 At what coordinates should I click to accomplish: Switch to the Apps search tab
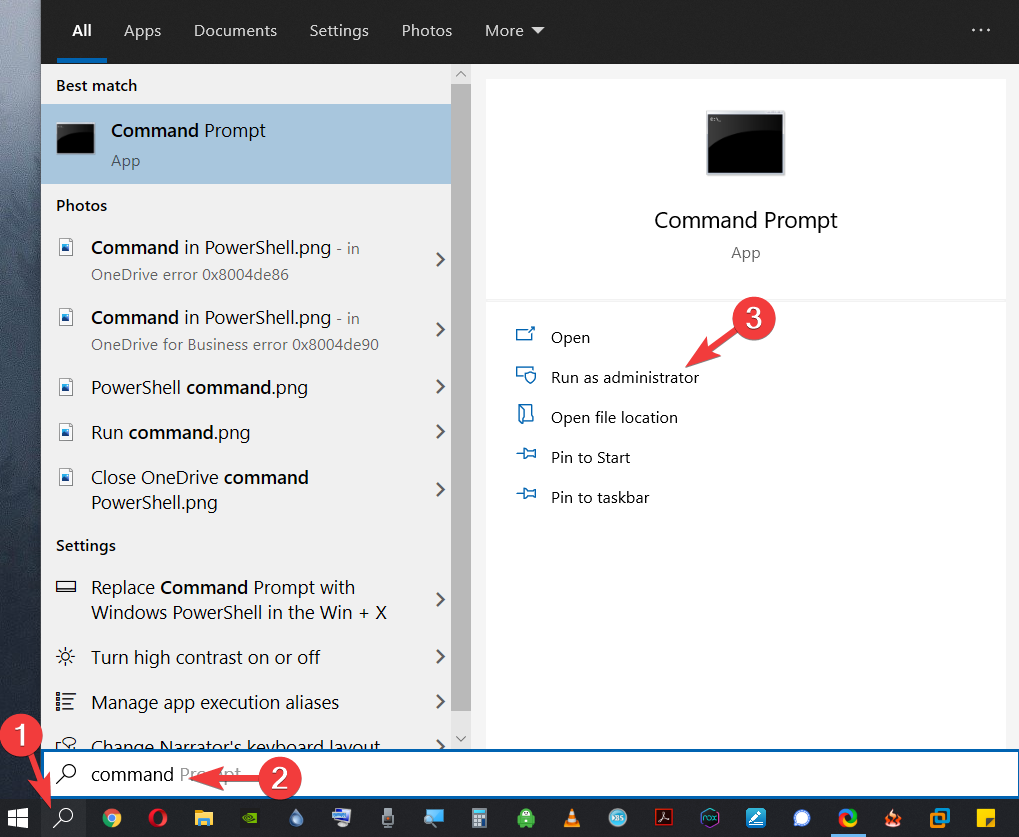point(142,31)
